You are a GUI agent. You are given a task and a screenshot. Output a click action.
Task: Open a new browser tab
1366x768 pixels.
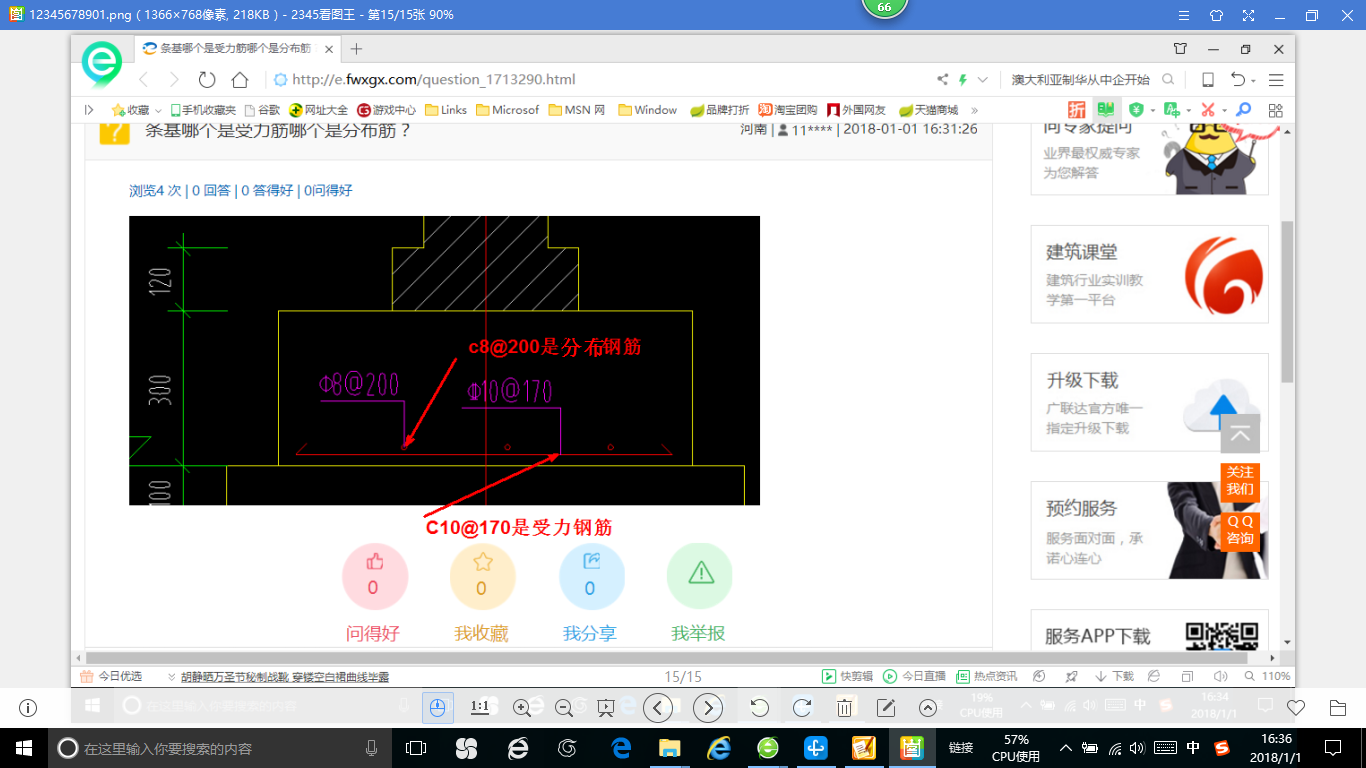click(356, 49)
